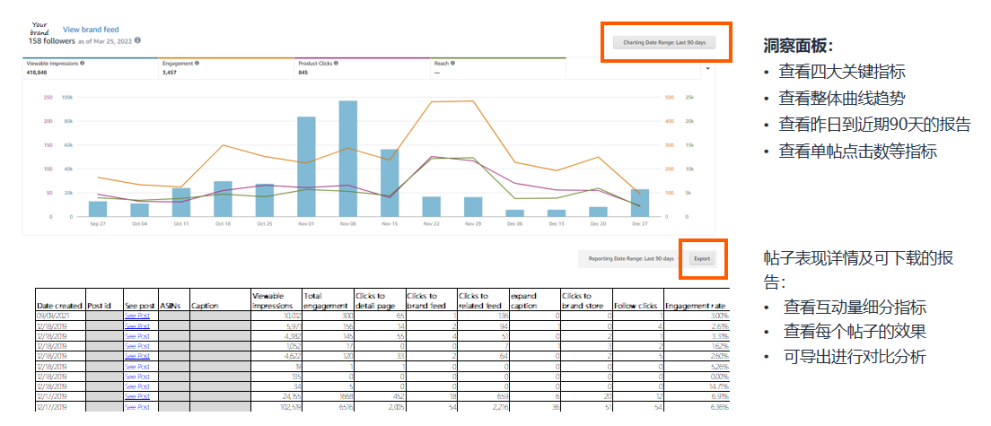The height and width of the screenshot is (426, 991).
Task: Click the Reach info icon
Action: tap(453, 63)
